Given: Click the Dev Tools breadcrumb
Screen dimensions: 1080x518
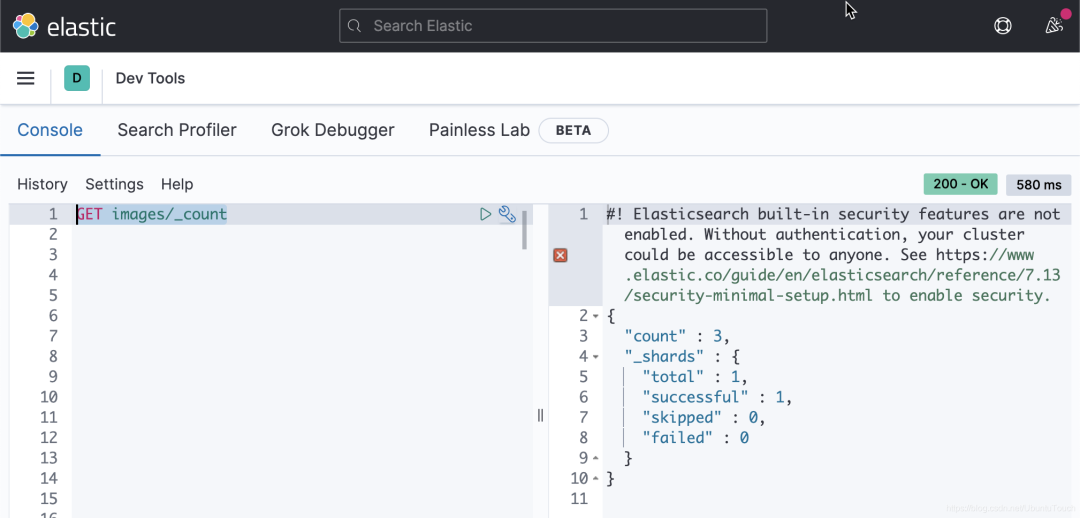Looking at the screenshot, I should 150,79.
